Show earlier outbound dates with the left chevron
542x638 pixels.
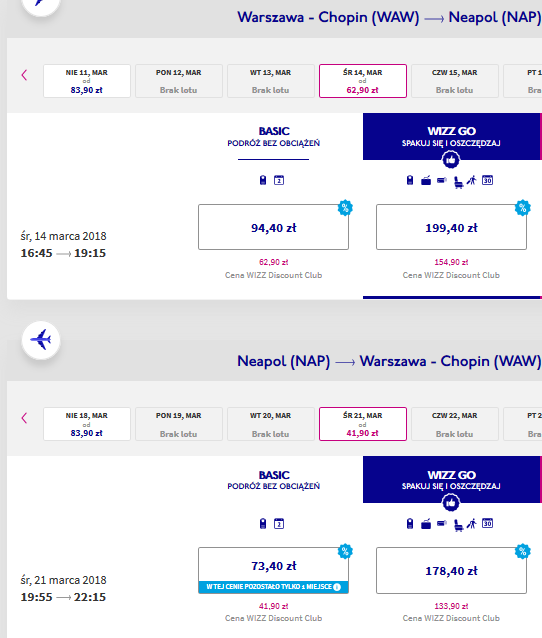24,75
